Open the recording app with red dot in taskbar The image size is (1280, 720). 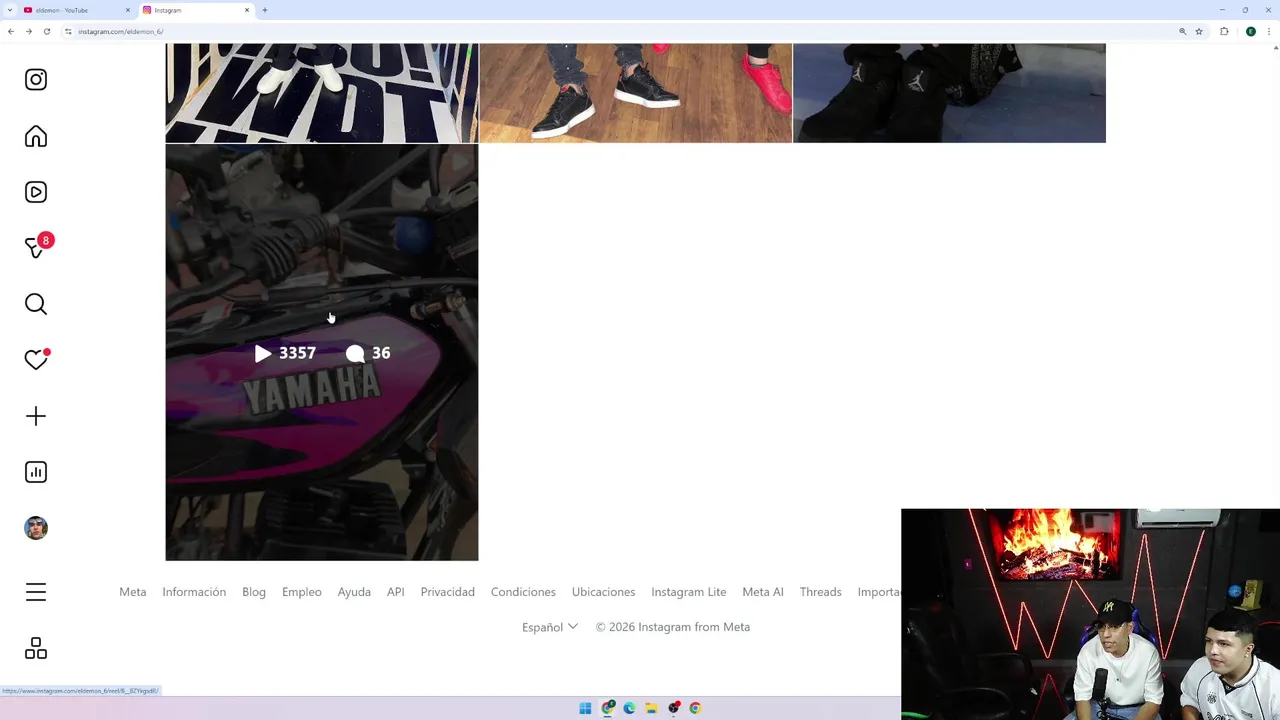pyautogui.click(x=674, y=708)
